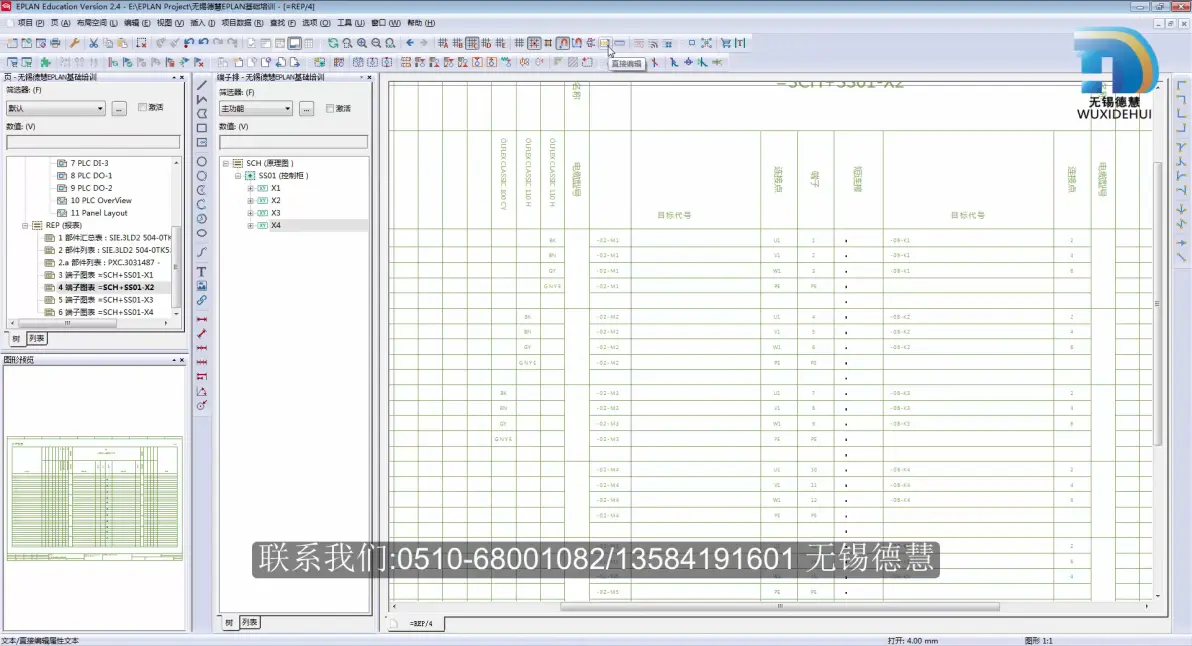Click the Zoom window magnifier icon
The width and height of the screenshot is (1192, 646).
click(x=347, y=43)
